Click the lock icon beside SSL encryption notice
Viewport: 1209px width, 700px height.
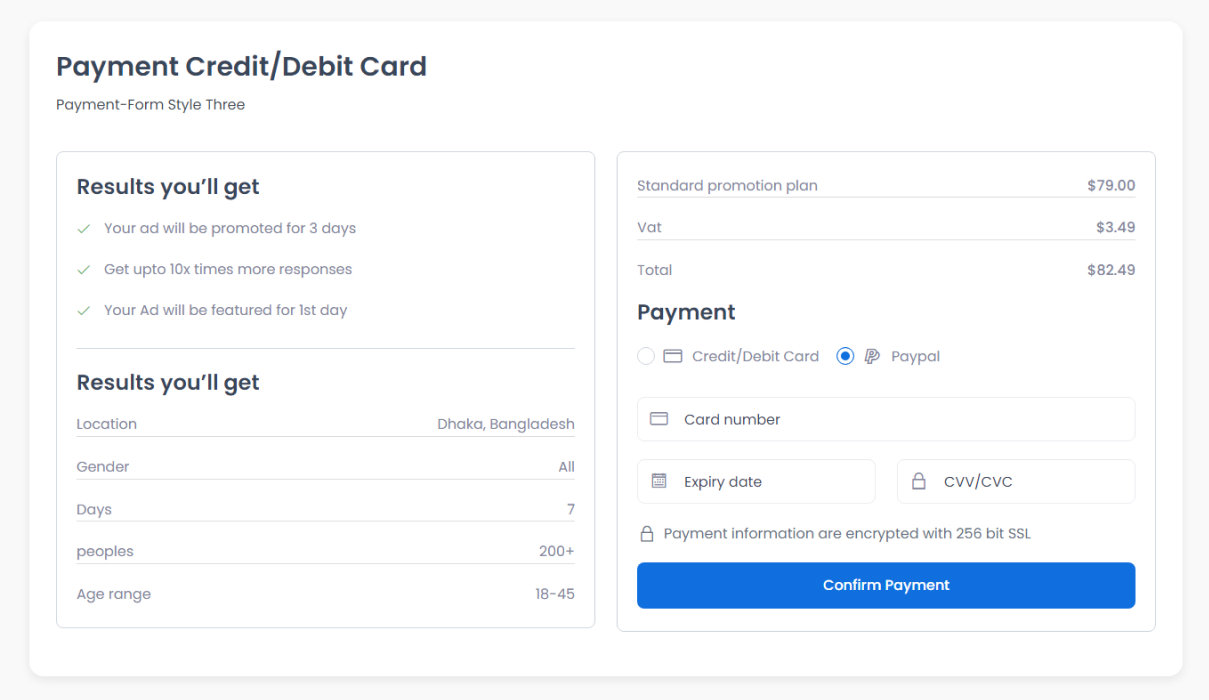tap(647, 534)
